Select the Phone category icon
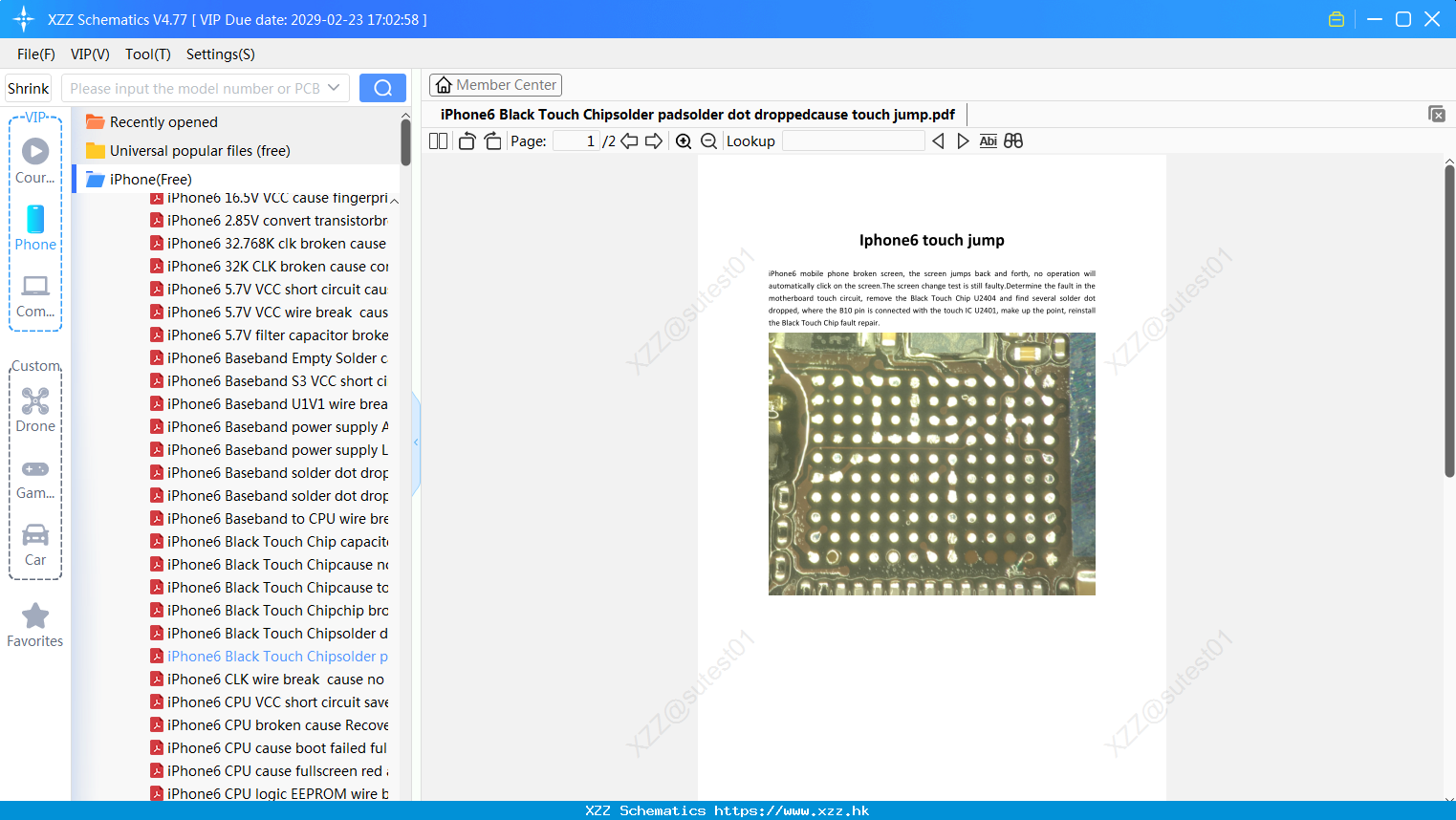Screen dimensions: 1456x820 (x=35, y=227)
